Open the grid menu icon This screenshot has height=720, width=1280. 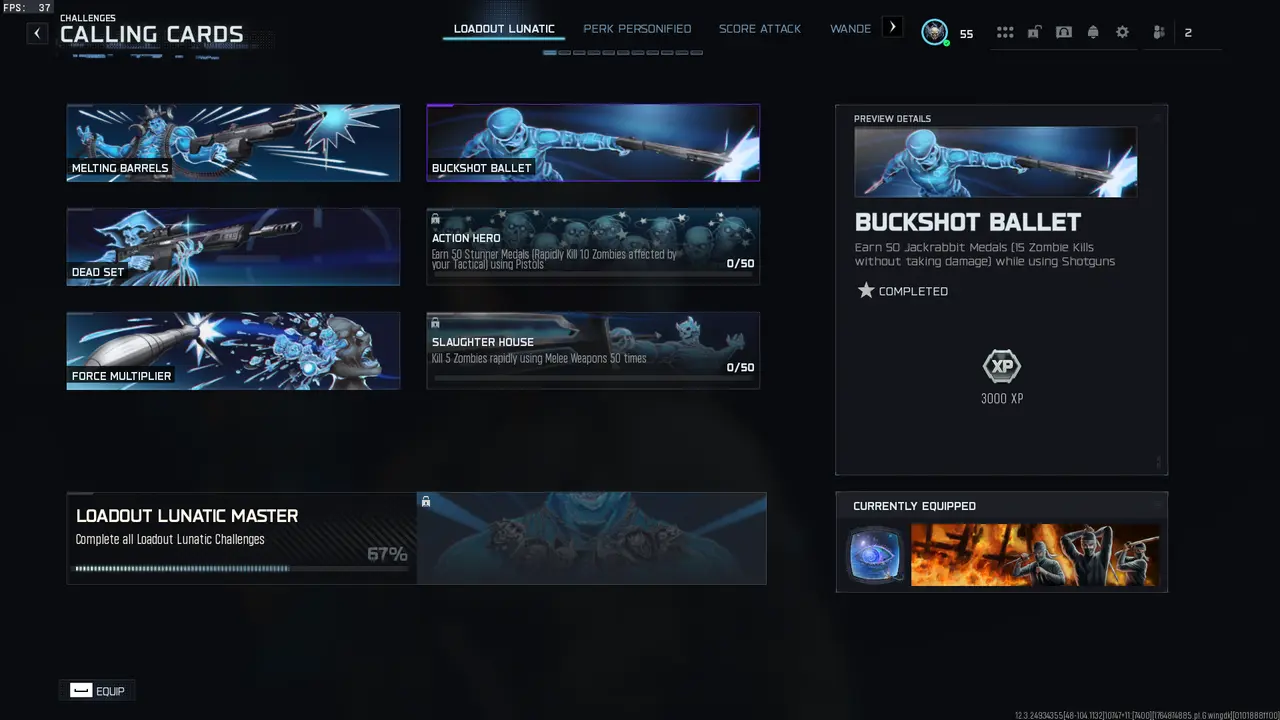[x=1005, y=32]
